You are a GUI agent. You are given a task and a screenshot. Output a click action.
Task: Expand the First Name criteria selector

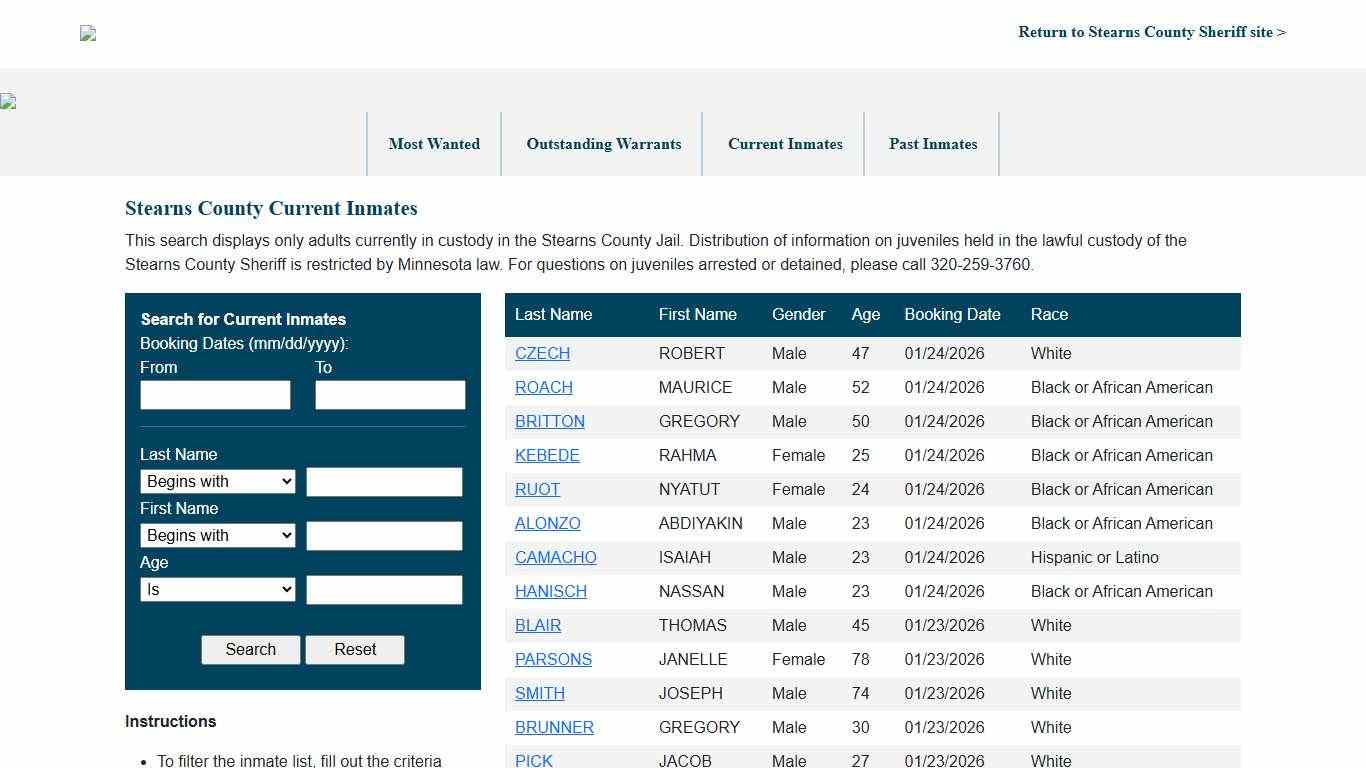[x=217, y=535]
